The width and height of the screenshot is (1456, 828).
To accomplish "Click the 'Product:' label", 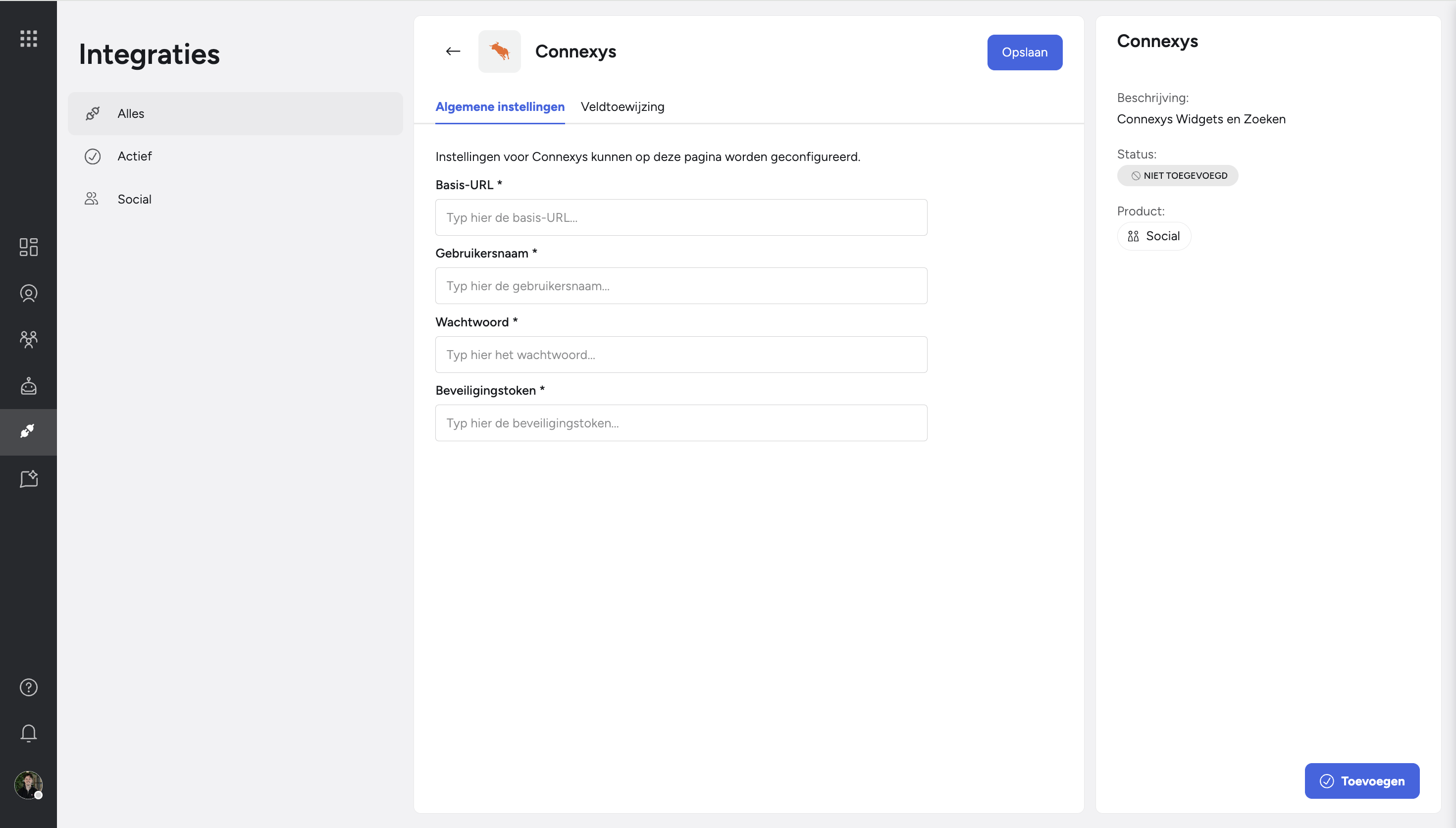I will click(x=1141, y=211).
